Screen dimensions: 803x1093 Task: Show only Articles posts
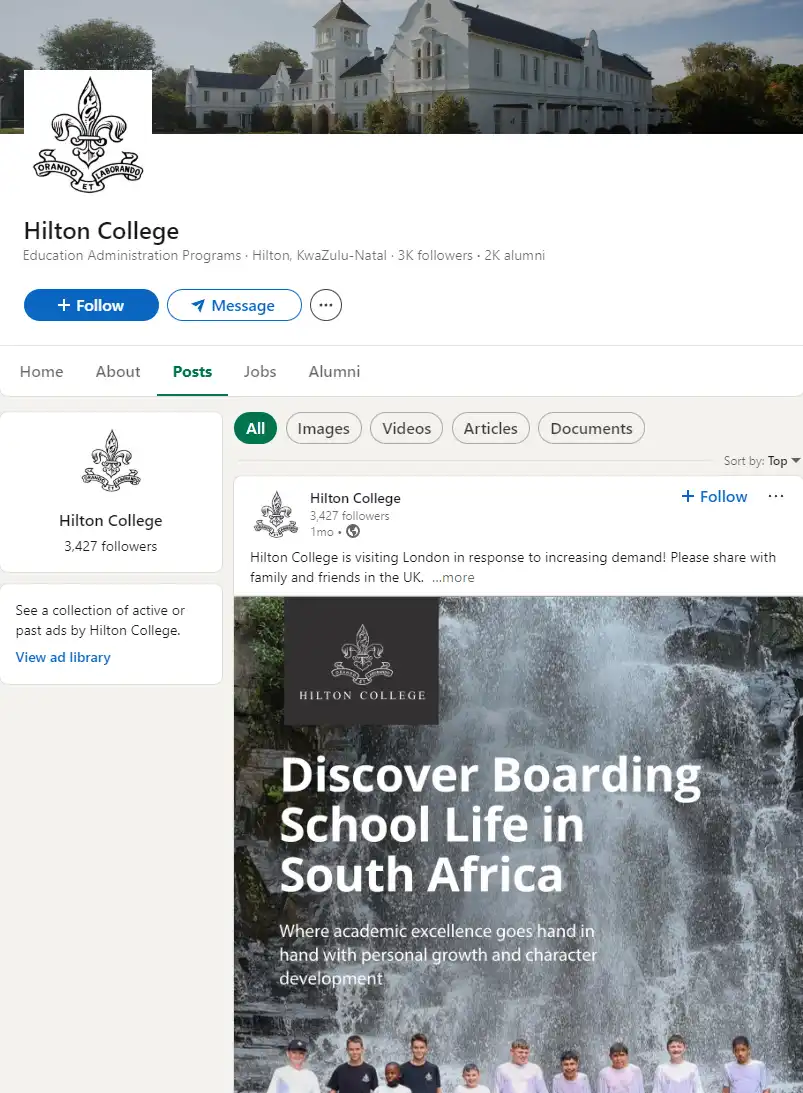tap(490, 428)
